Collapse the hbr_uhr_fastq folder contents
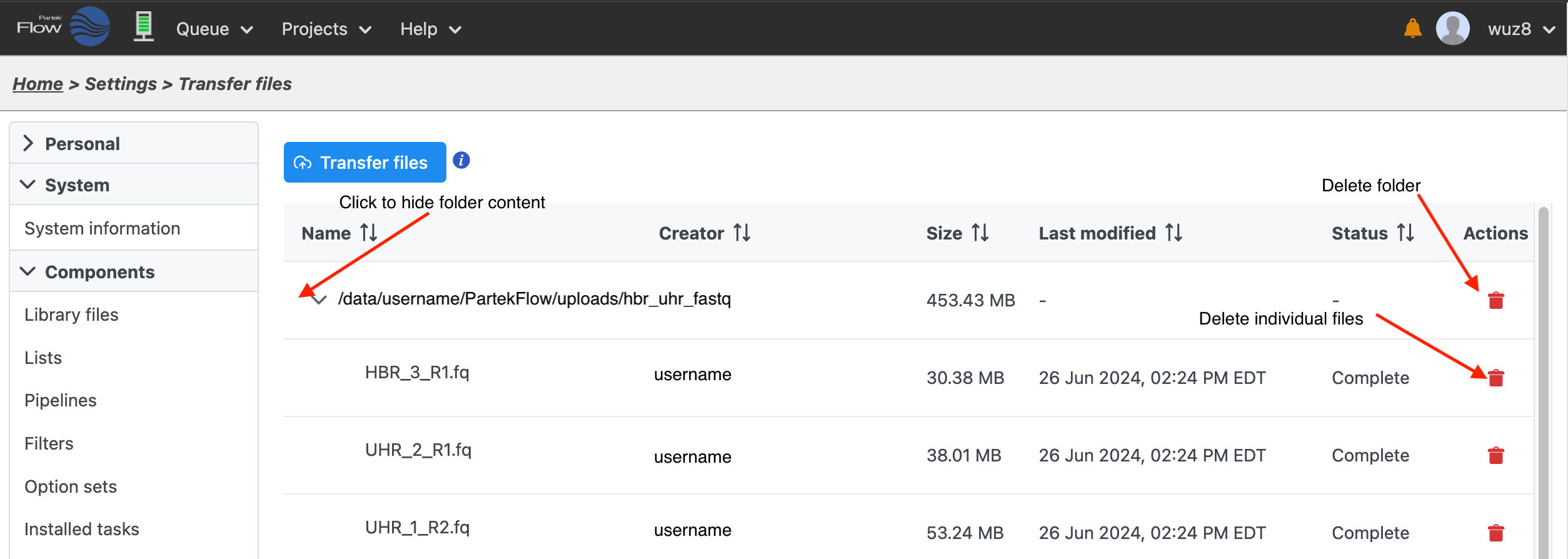1568x559 pixels. (x=319, y=300)
